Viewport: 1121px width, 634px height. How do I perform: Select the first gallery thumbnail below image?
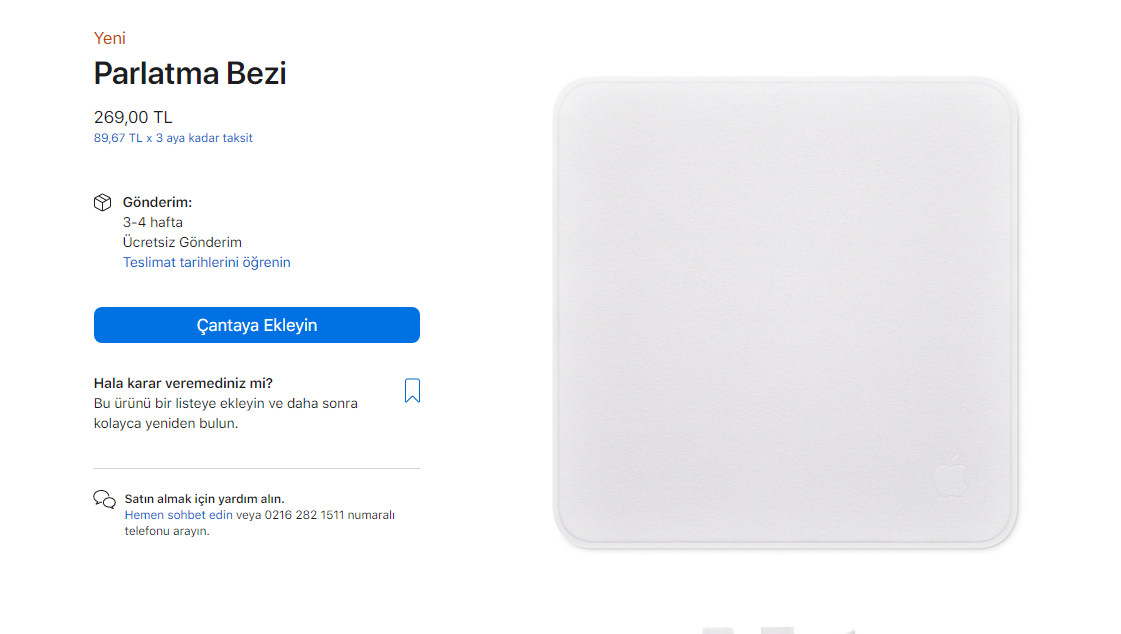pyautogui.click(x=718, y=630)
